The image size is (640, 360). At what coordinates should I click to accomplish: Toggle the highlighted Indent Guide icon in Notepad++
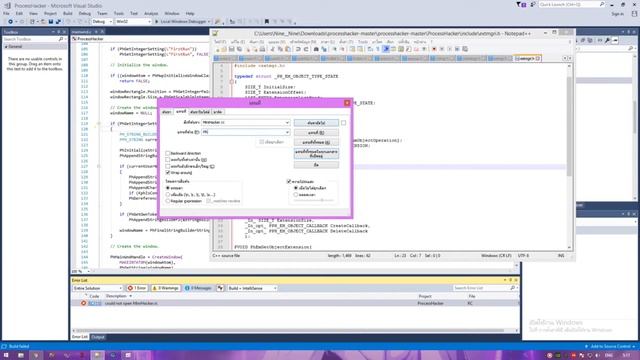[386, 49]
